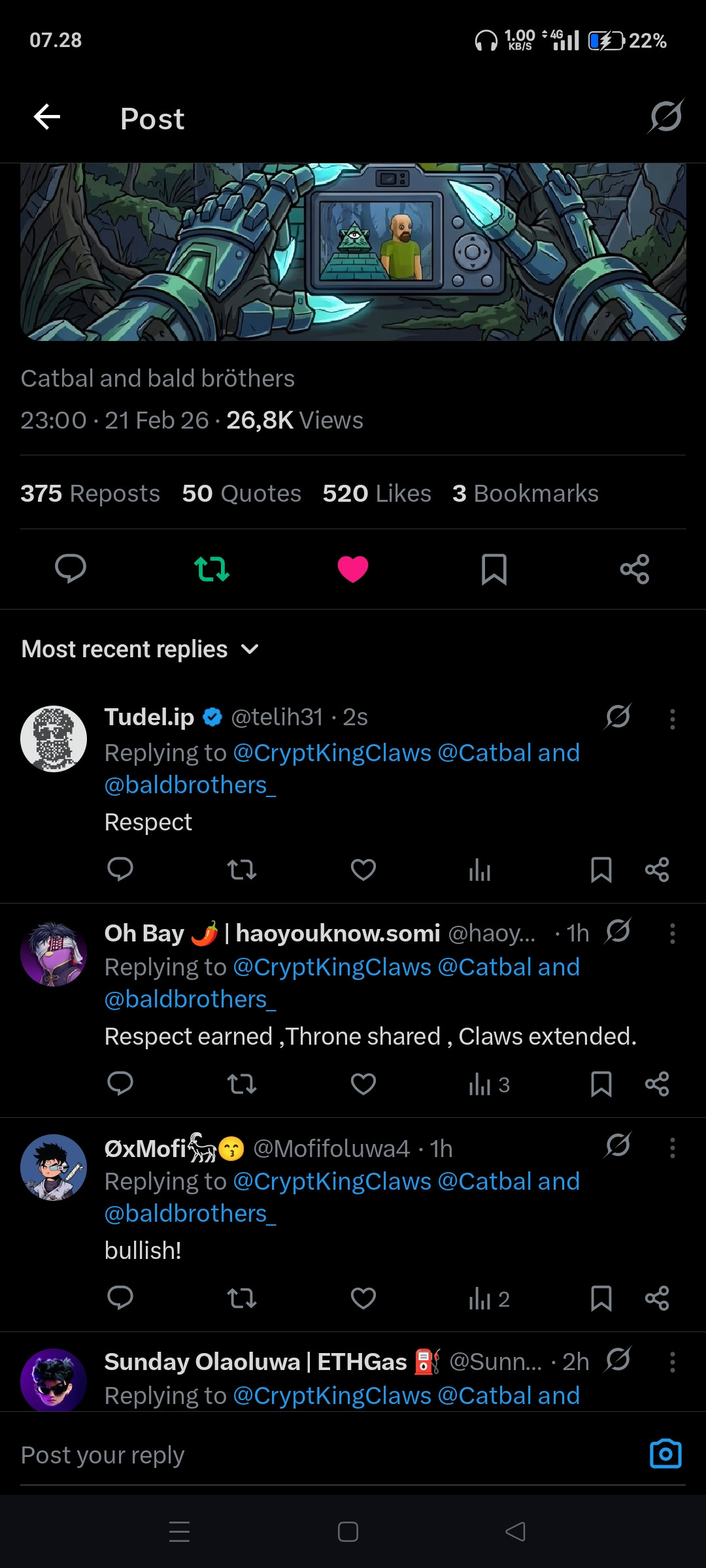The width and height of the screenshot is (706, 1568).
Task: Tap the reply bubble under the main post
Action: pyautogui.click(x=71, y=568)
